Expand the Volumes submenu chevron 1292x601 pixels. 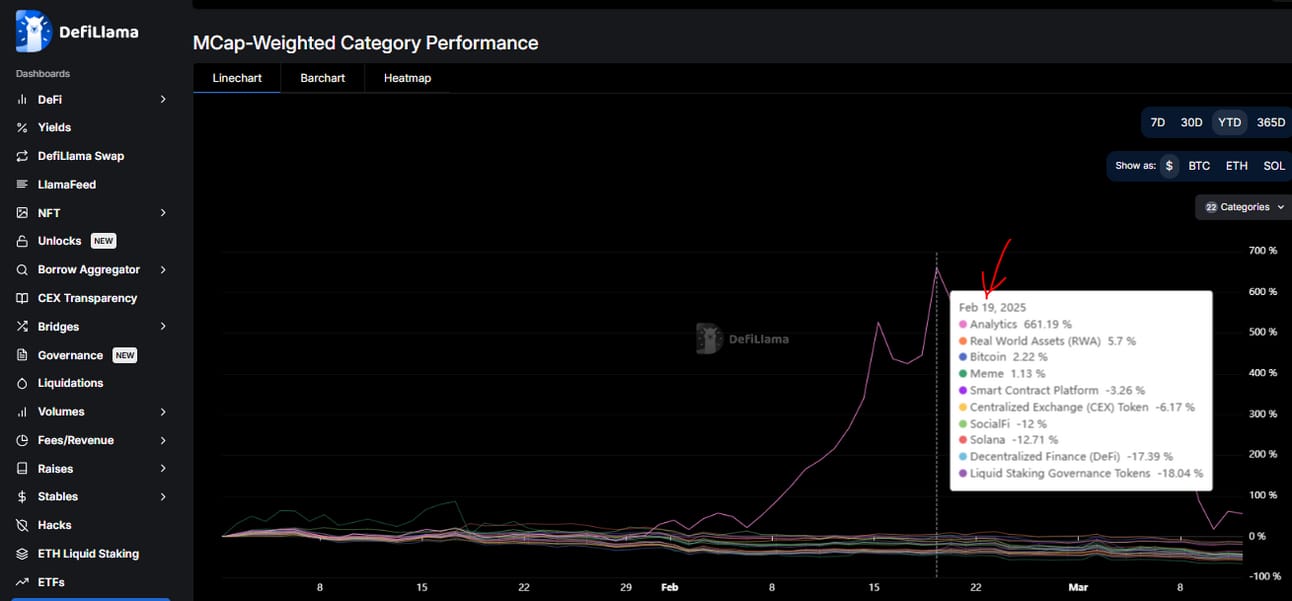pos(163,412)
